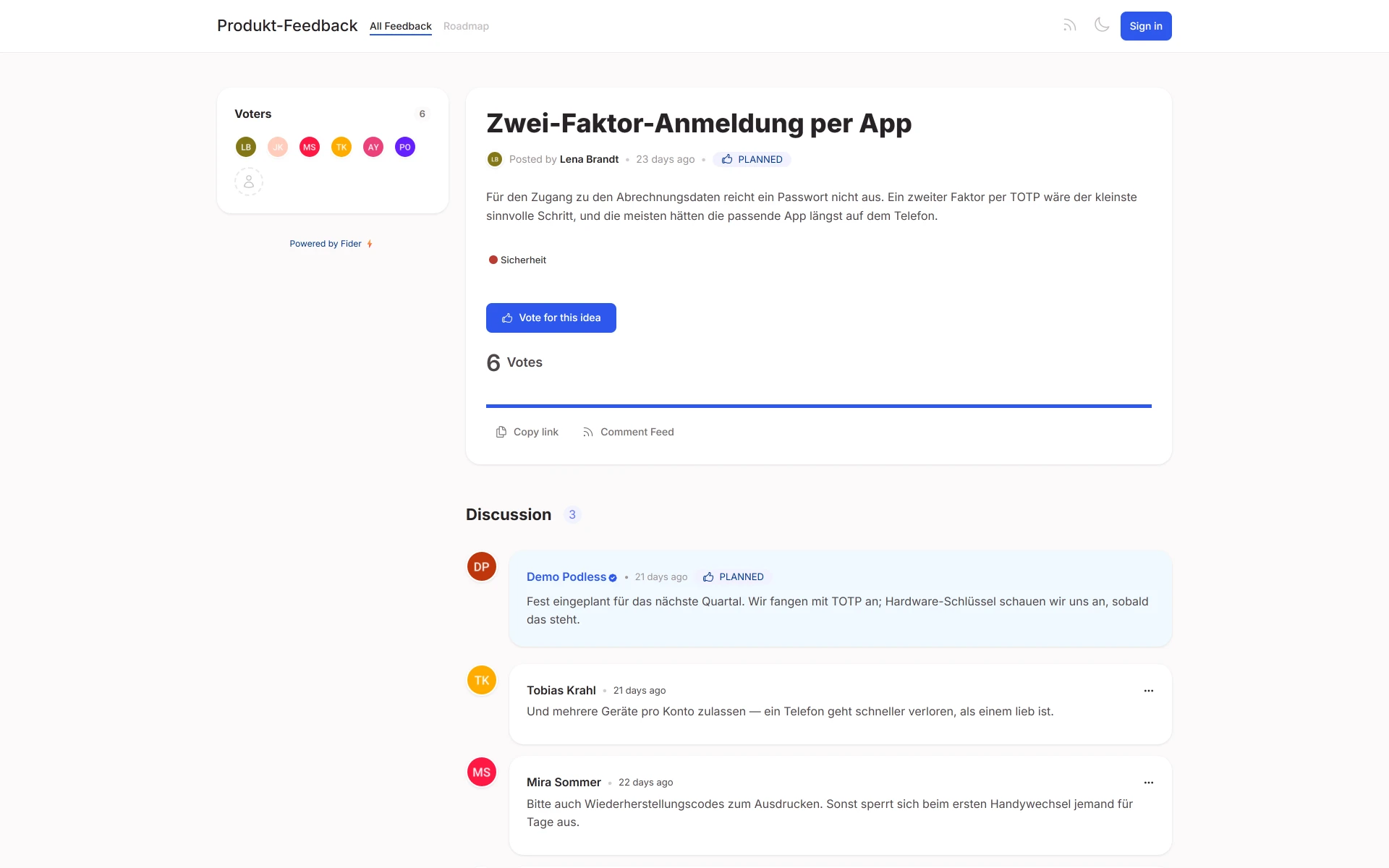The width and height of the screenshot is (1389, 868).
Task: Click the 23 days ago timestamp
Action: pos(666,159)
